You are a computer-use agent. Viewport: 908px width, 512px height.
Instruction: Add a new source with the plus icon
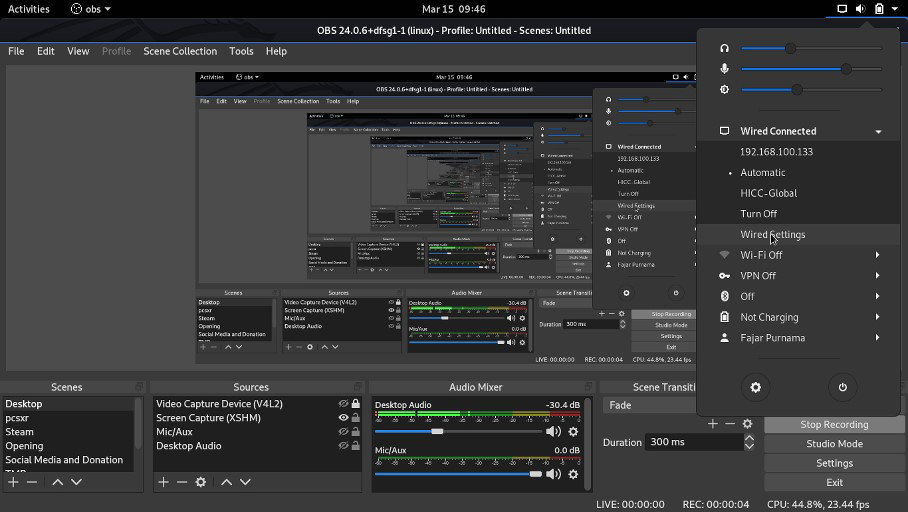point(163,482)
